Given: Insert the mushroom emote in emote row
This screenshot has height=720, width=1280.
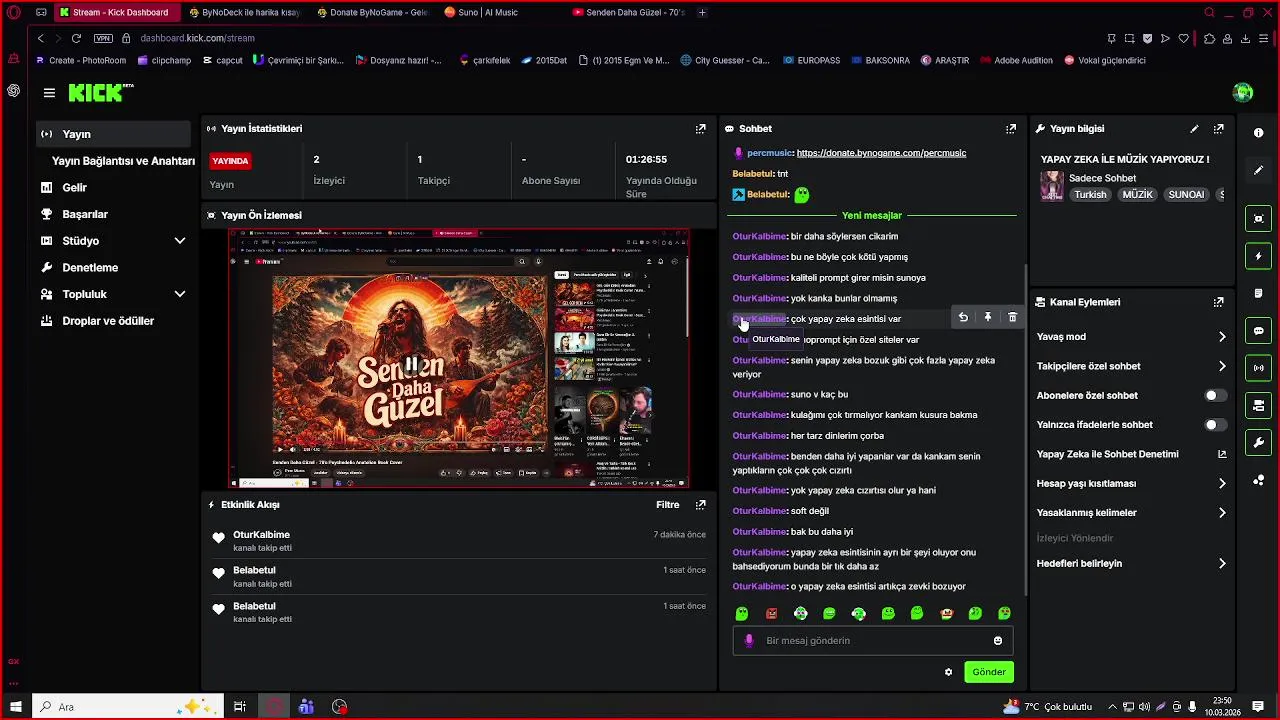Looking at the screenshot, I should click(946, 613).
